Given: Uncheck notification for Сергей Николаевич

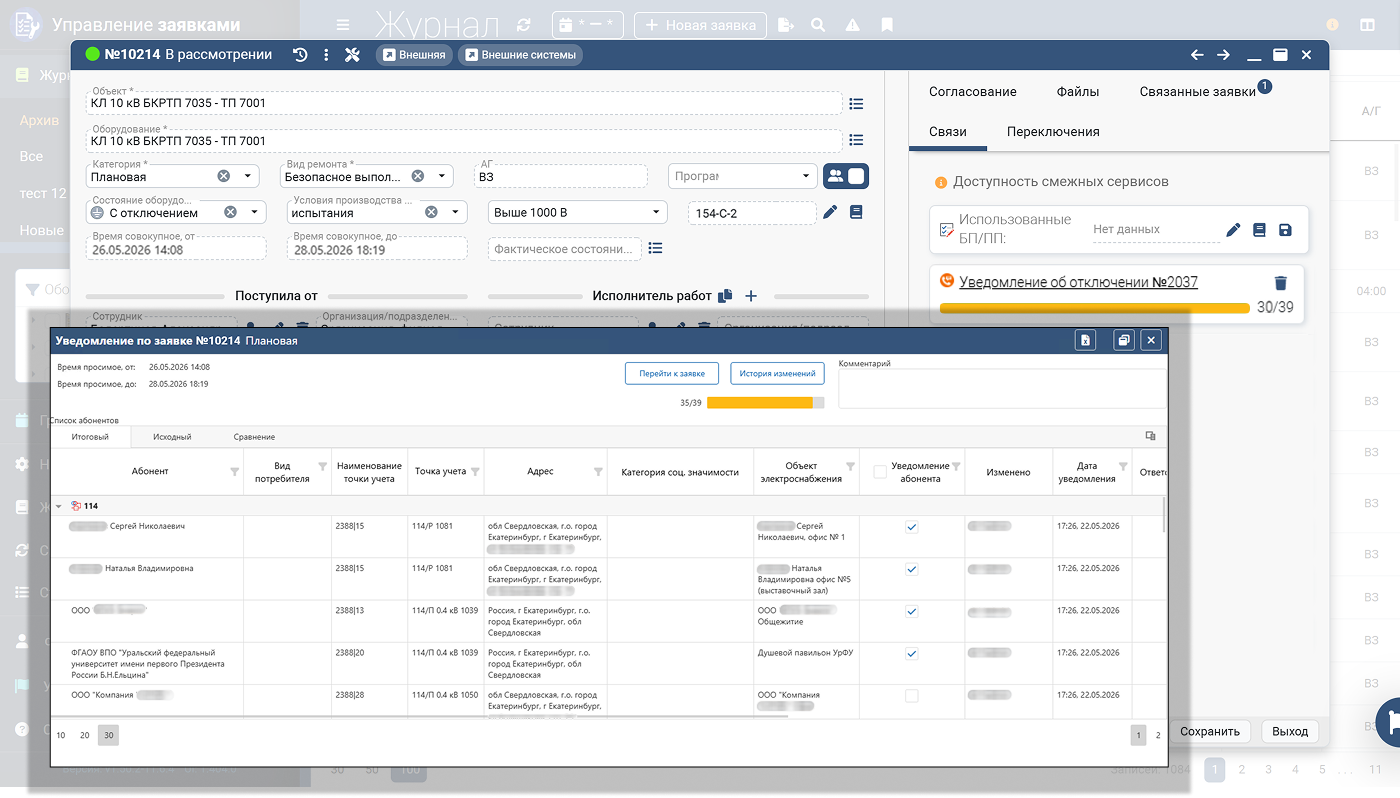Looking at the screenshot, I should 911,527.
